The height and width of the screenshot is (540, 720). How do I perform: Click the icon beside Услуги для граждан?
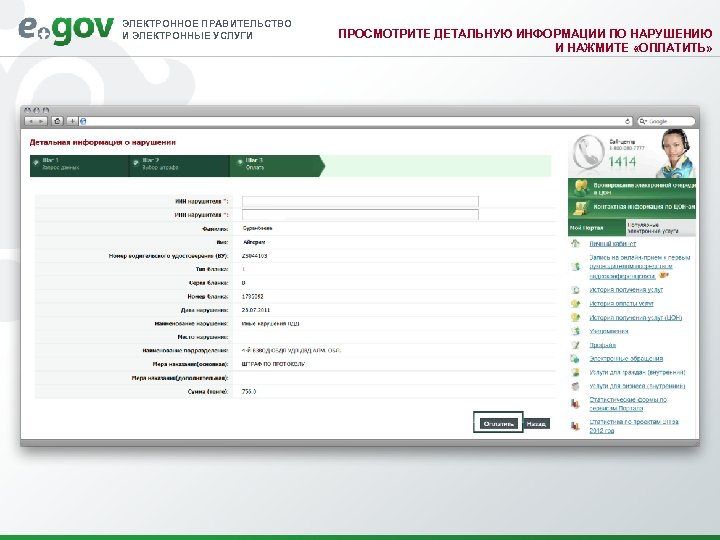tap(575, 372)
